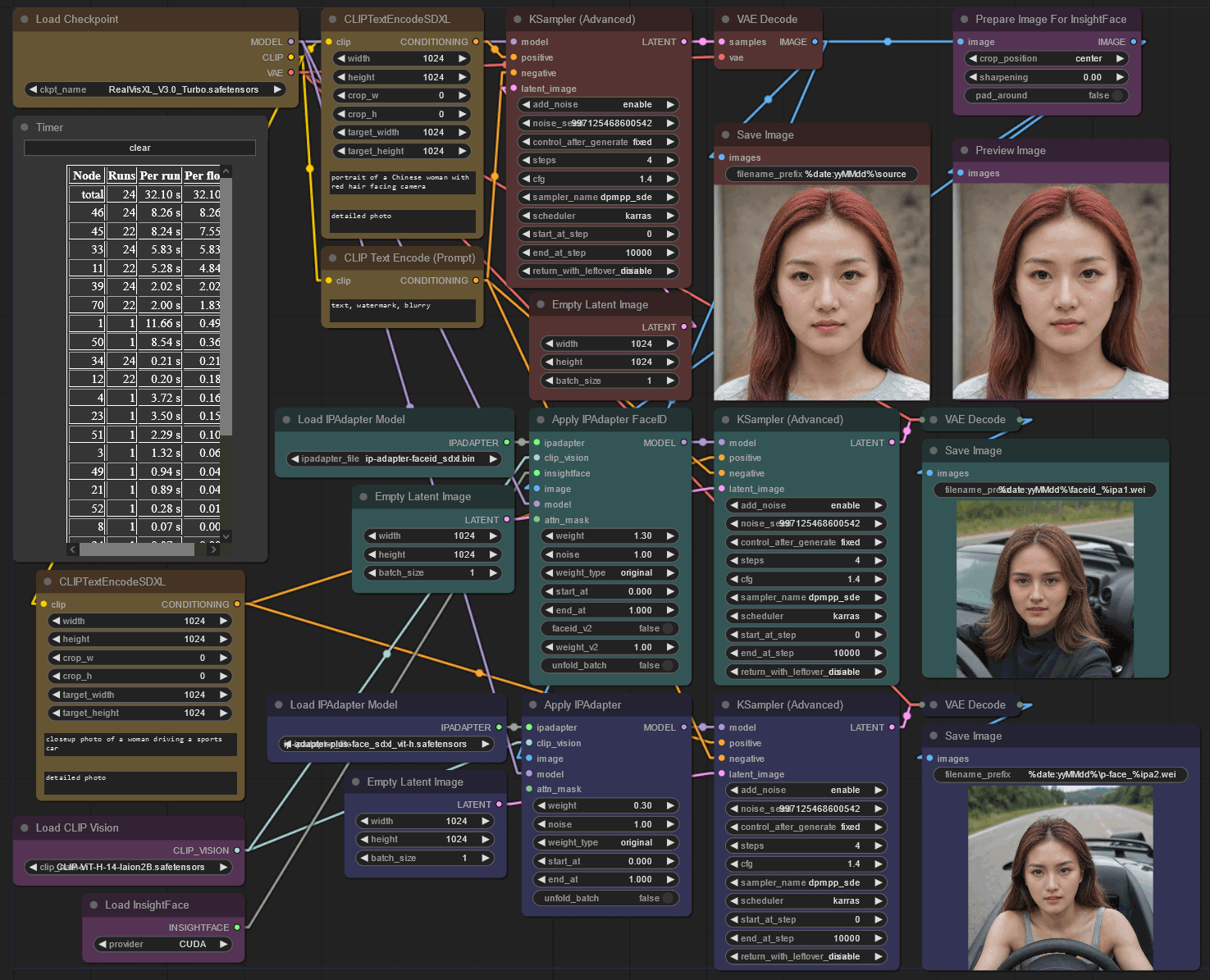
Task: Toggle pad_around in Prepare Image For InsightFace
Action: point(1046,95)
